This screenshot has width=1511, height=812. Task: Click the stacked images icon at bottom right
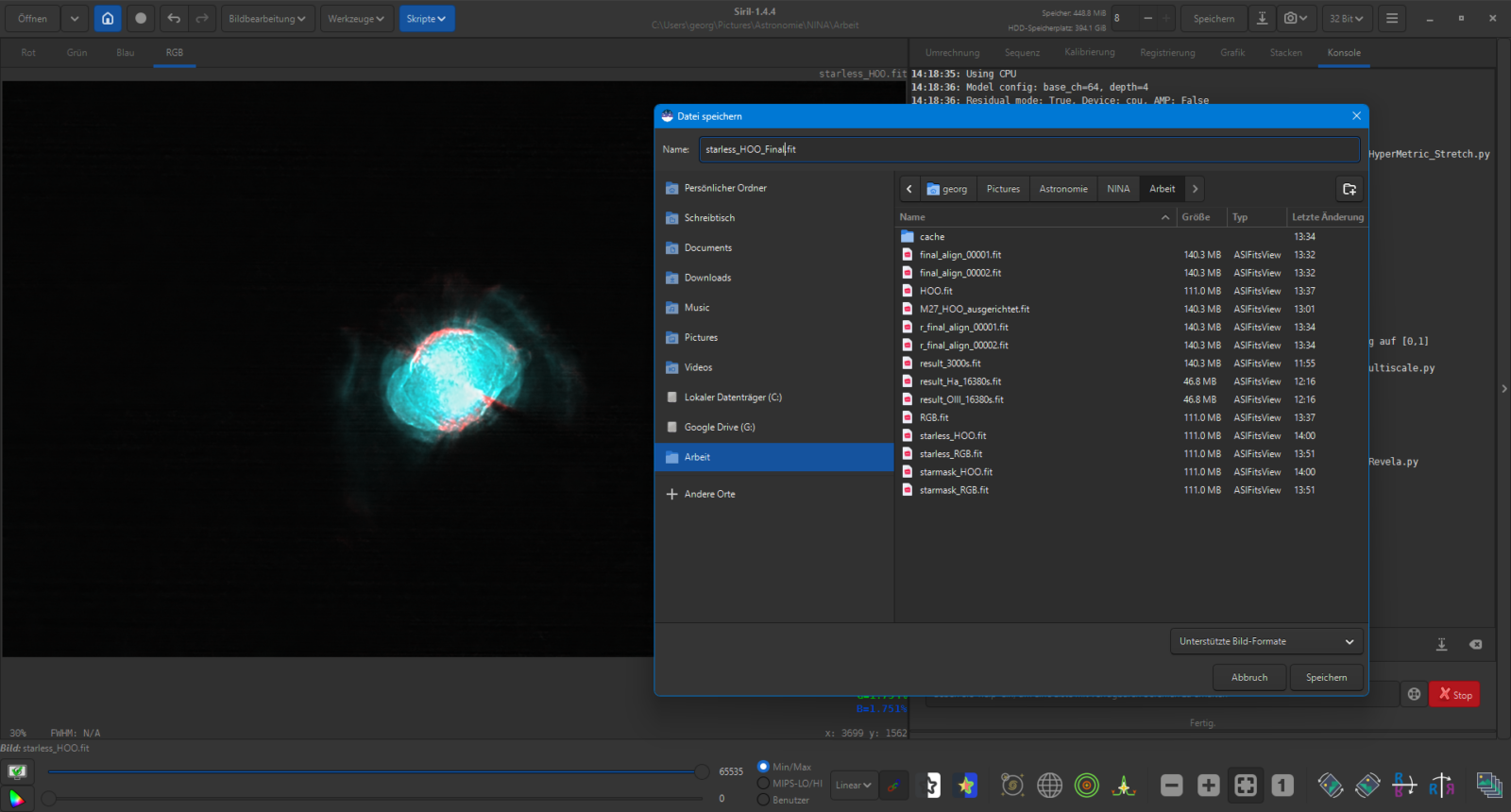pyautogui.click(x=1489, y=785)
